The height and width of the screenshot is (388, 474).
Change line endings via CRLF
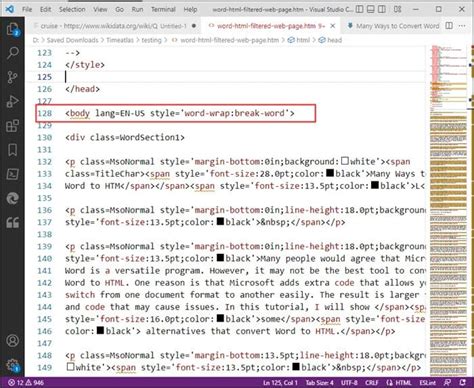coord(372,383)
